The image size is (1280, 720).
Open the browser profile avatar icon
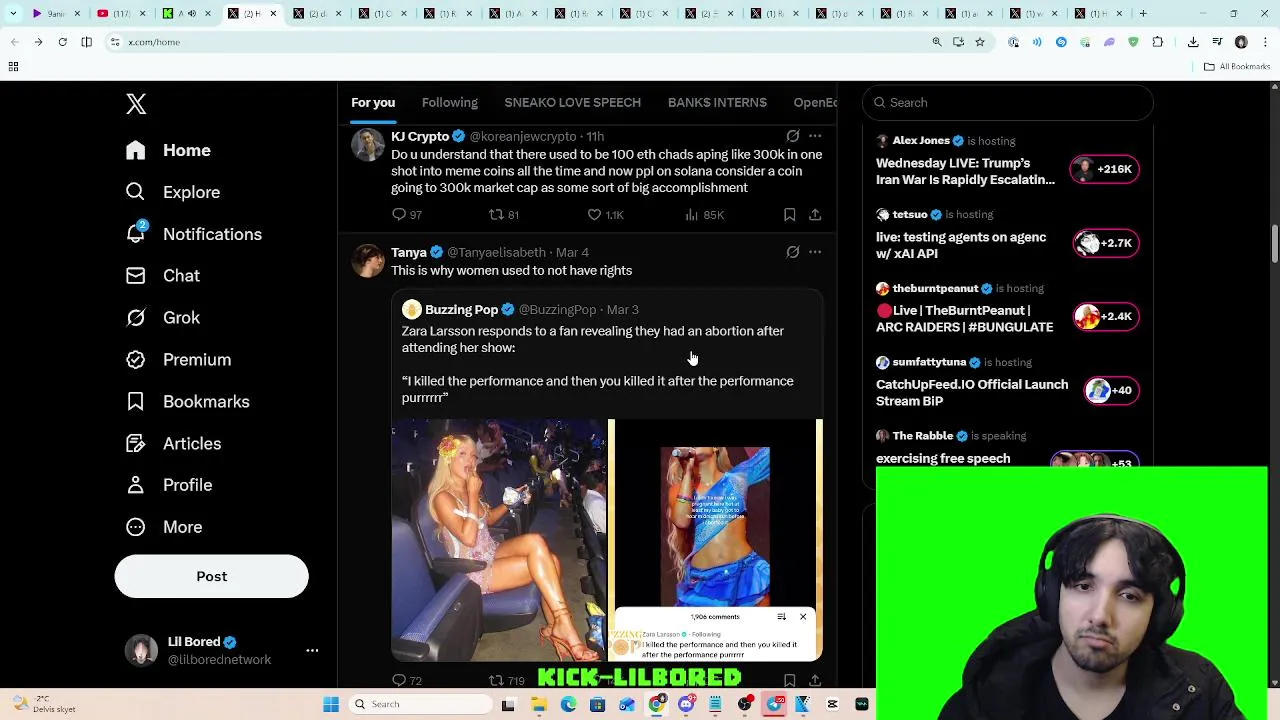click(1241, 42)
